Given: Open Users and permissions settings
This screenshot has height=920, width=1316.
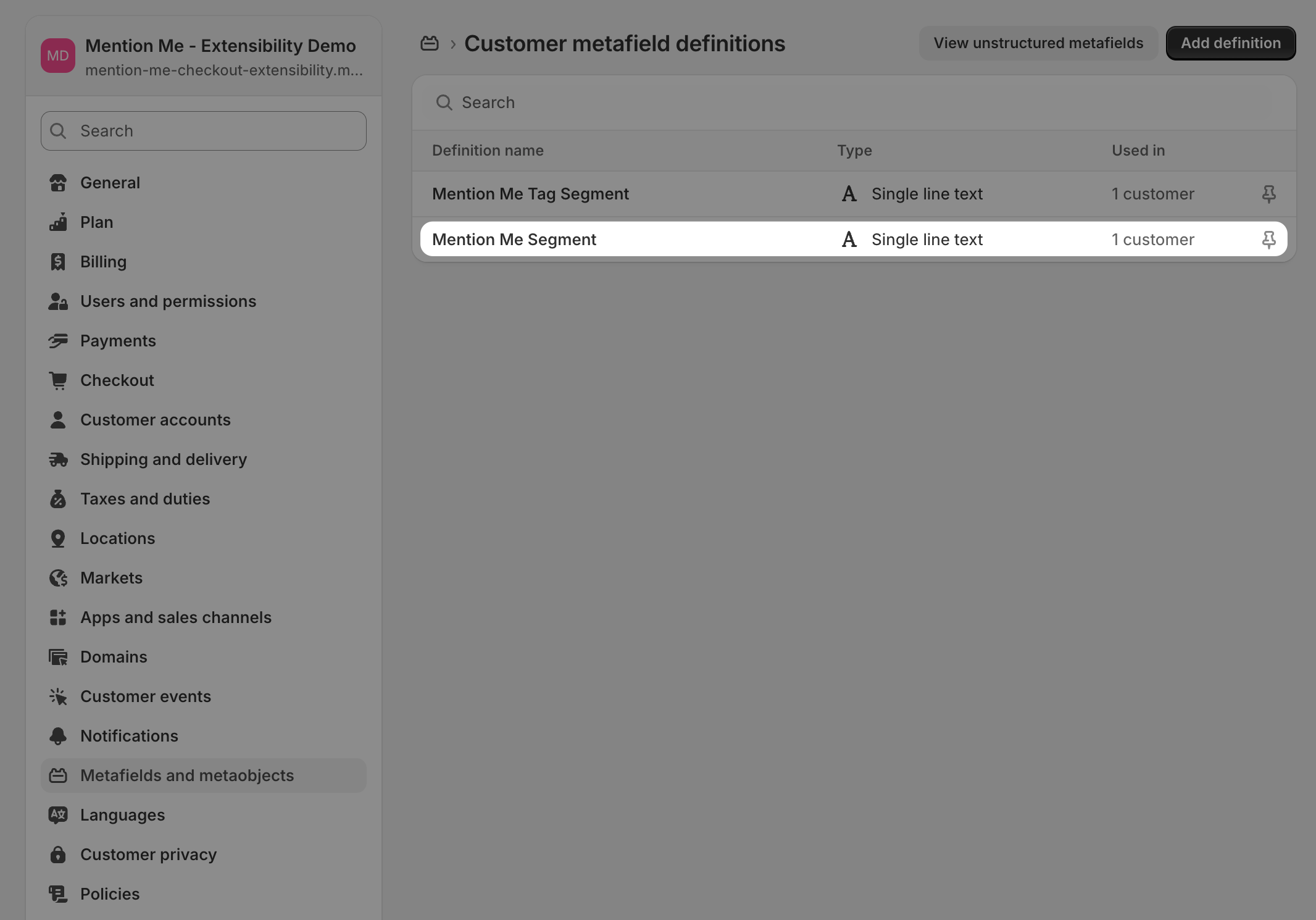Looking at the screenshot, I should point(168,301).
